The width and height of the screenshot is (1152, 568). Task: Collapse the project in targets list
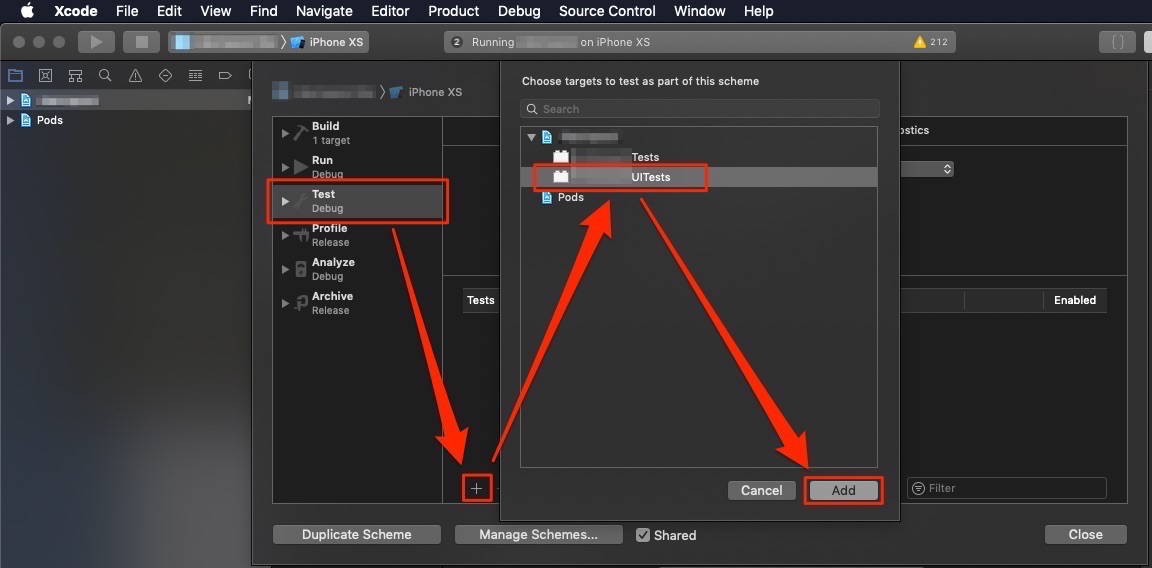532,137
